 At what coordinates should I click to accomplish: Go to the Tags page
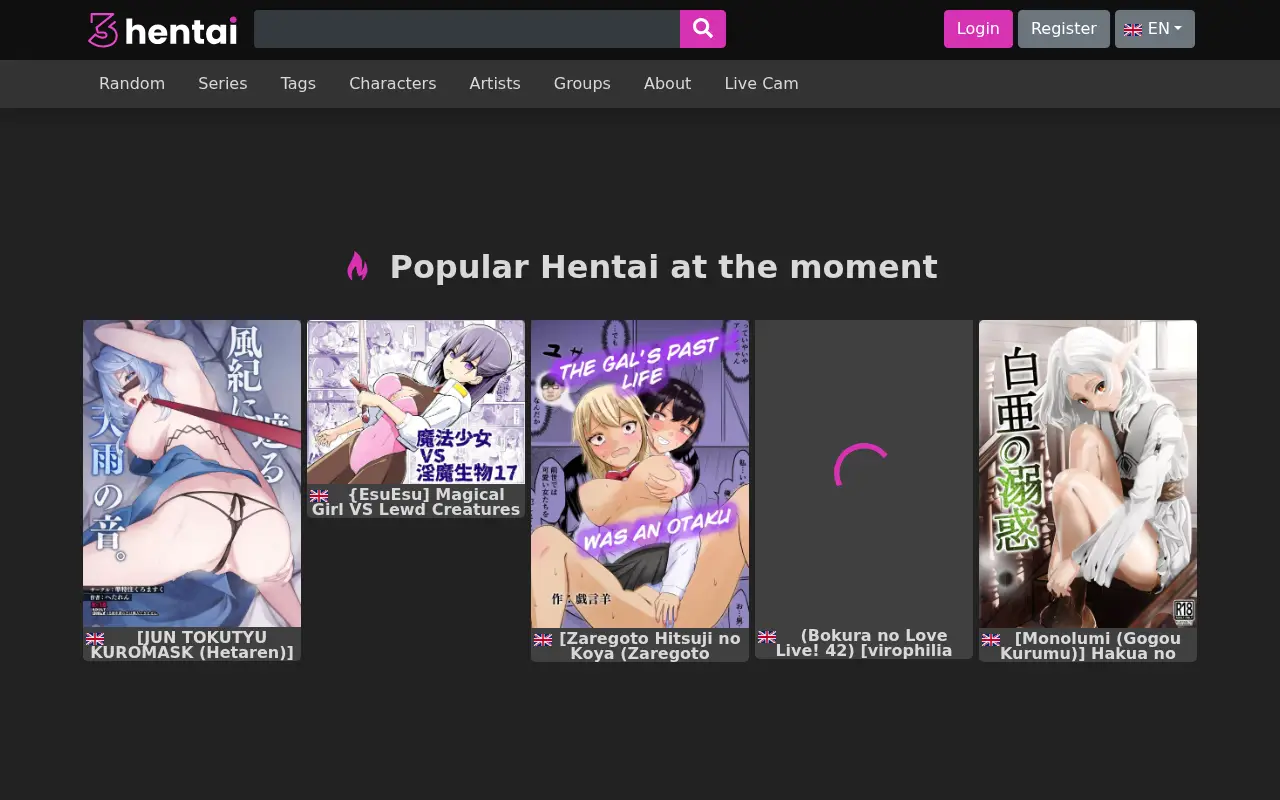298,84
